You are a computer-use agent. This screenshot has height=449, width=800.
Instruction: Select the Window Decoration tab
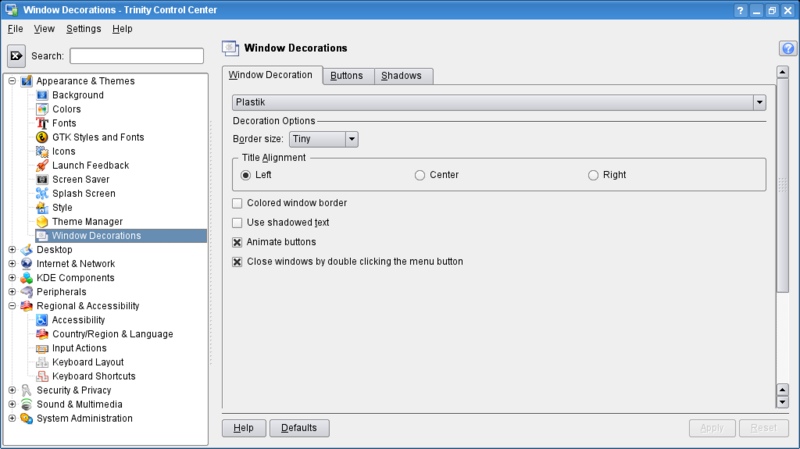(271, 75)
